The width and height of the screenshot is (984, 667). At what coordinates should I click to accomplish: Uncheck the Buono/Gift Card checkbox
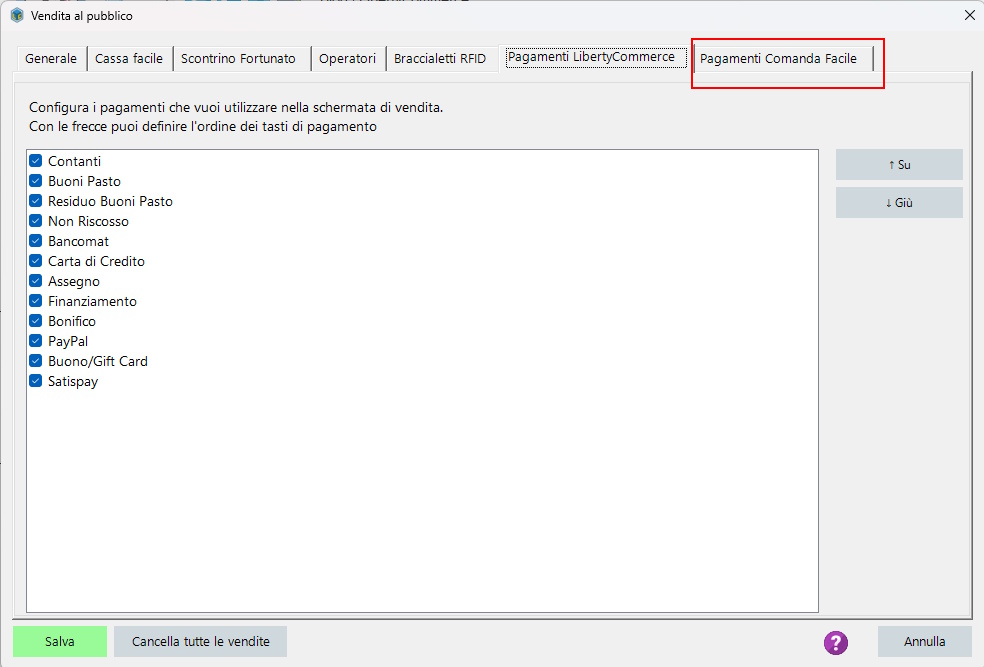(36, 361)
